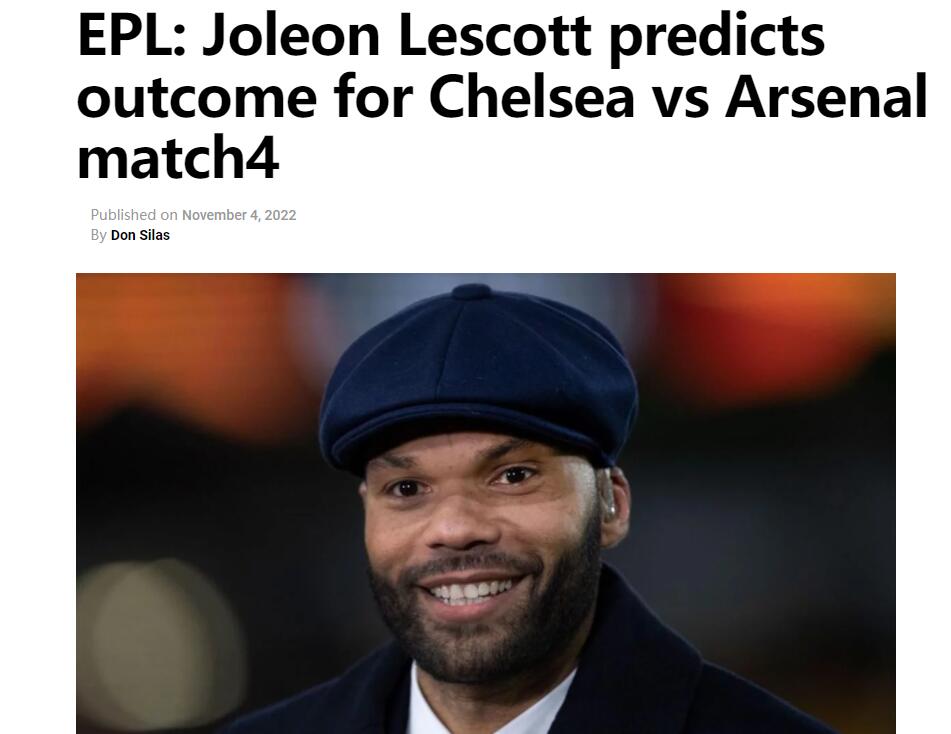Click the navy flat cap in photo
This screenshot has height=734, width=951.
pos(478,376)
